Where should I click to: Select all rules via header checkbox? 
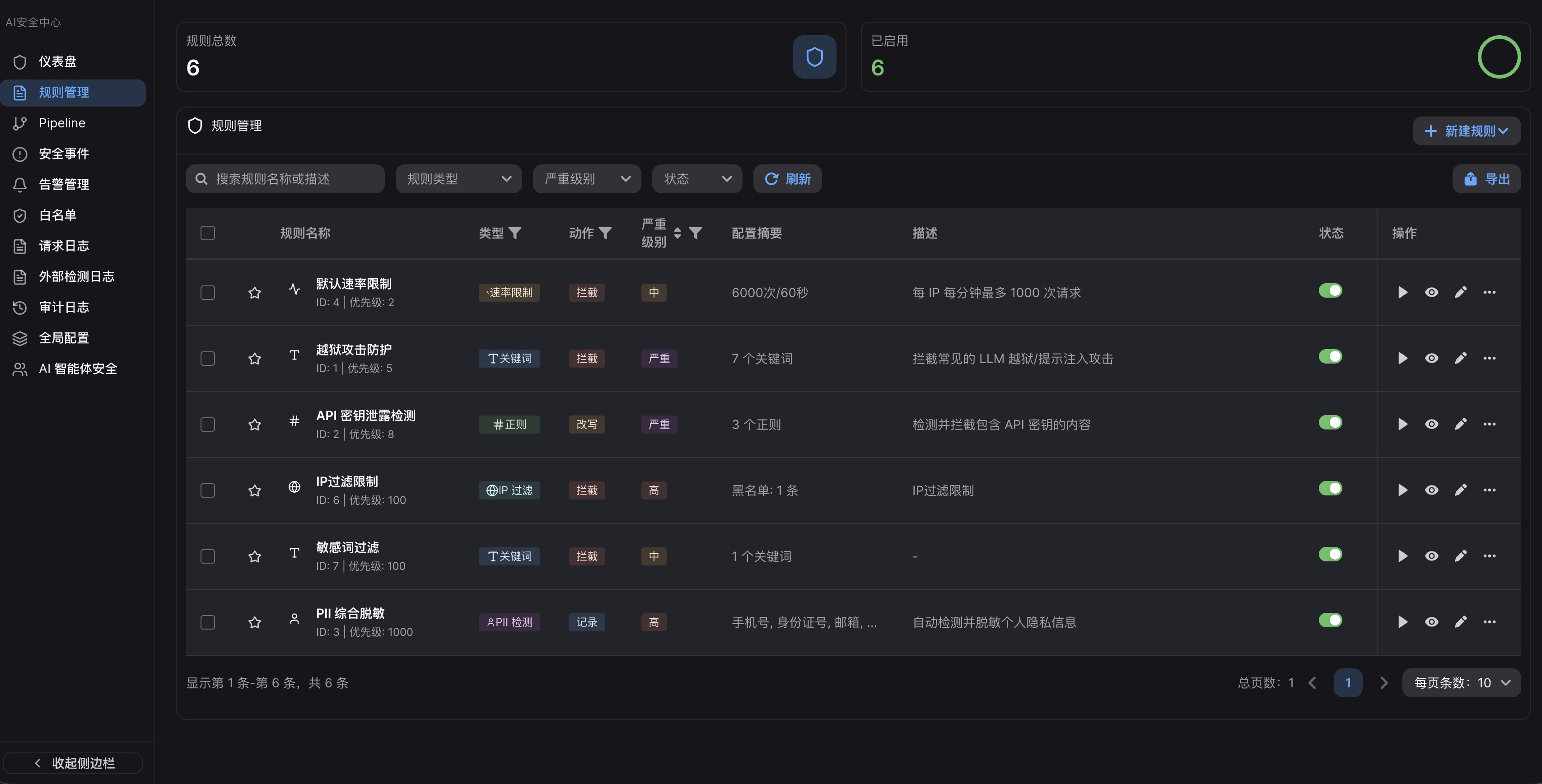tap(208, 233)
